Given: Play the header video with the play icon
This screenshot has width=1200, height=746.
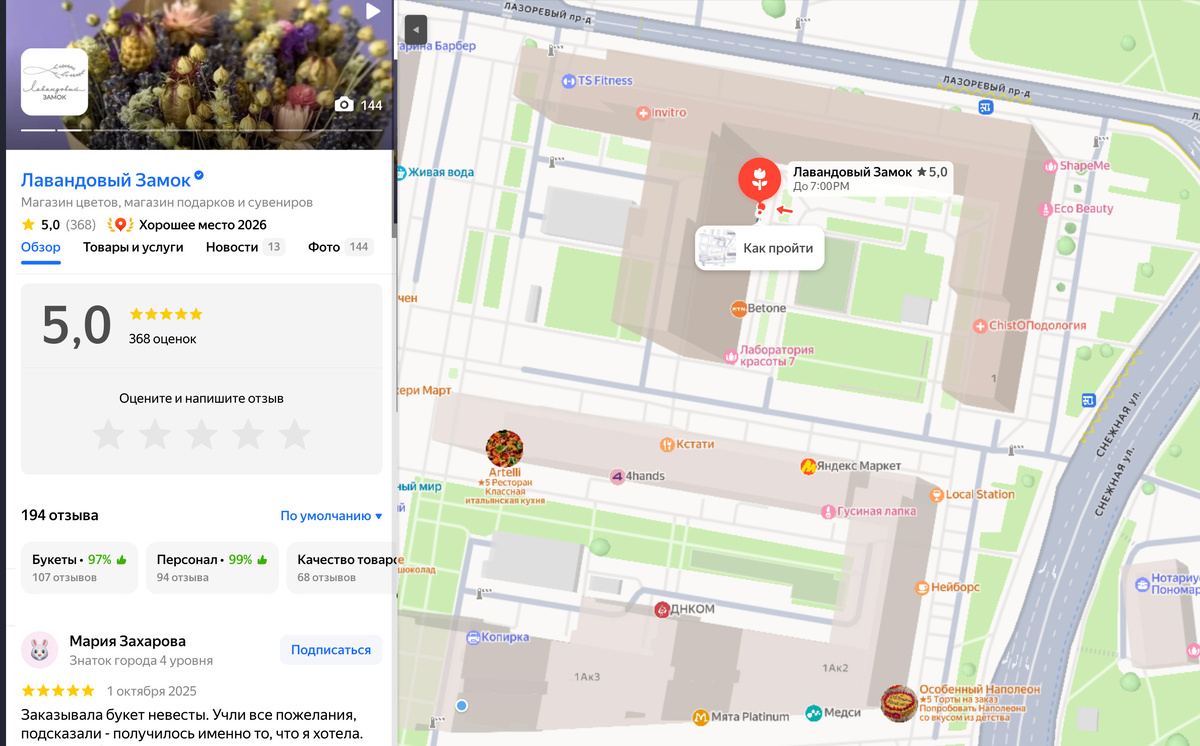Looking at the screenshot, I should click(373, 12).
